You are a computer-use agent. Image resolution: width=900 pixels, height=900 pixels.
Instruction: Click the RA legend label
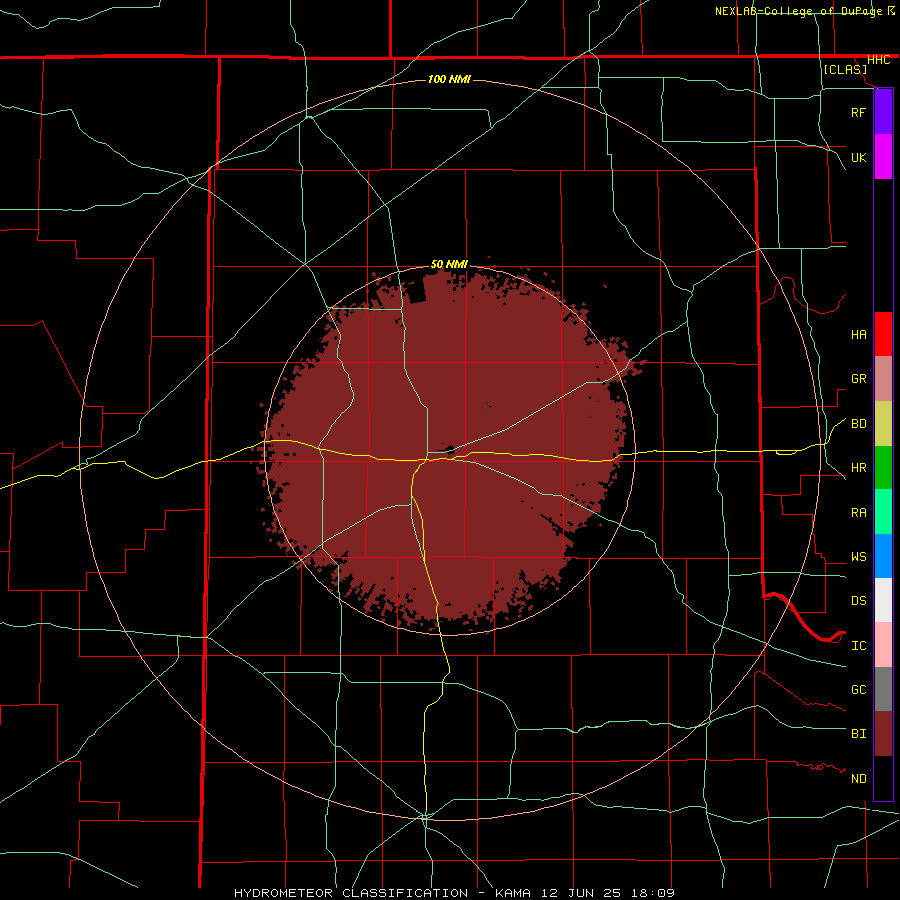point(858,513)
